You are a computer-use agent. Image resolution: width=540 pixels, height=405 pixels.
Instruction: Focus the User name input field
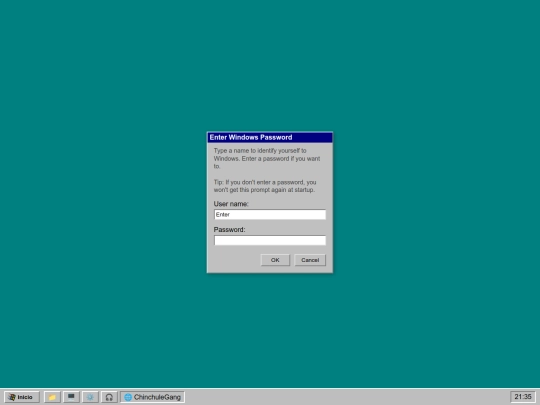270,215
